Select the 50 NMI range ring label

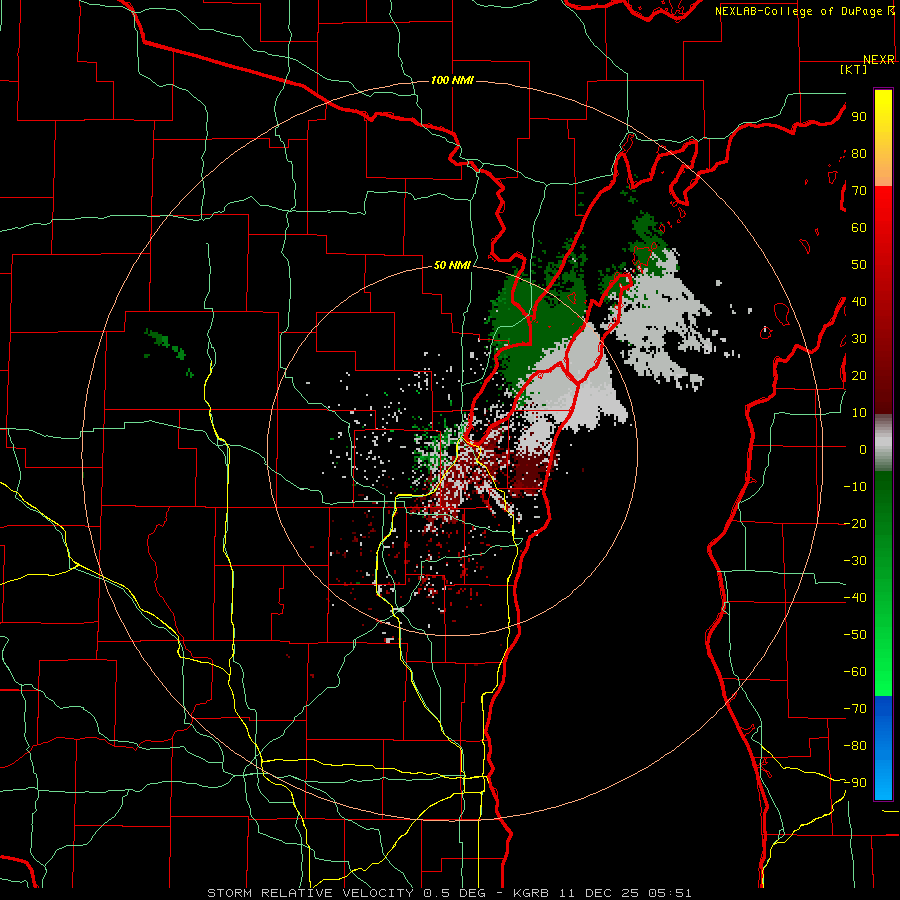click(x=452, y=265)
